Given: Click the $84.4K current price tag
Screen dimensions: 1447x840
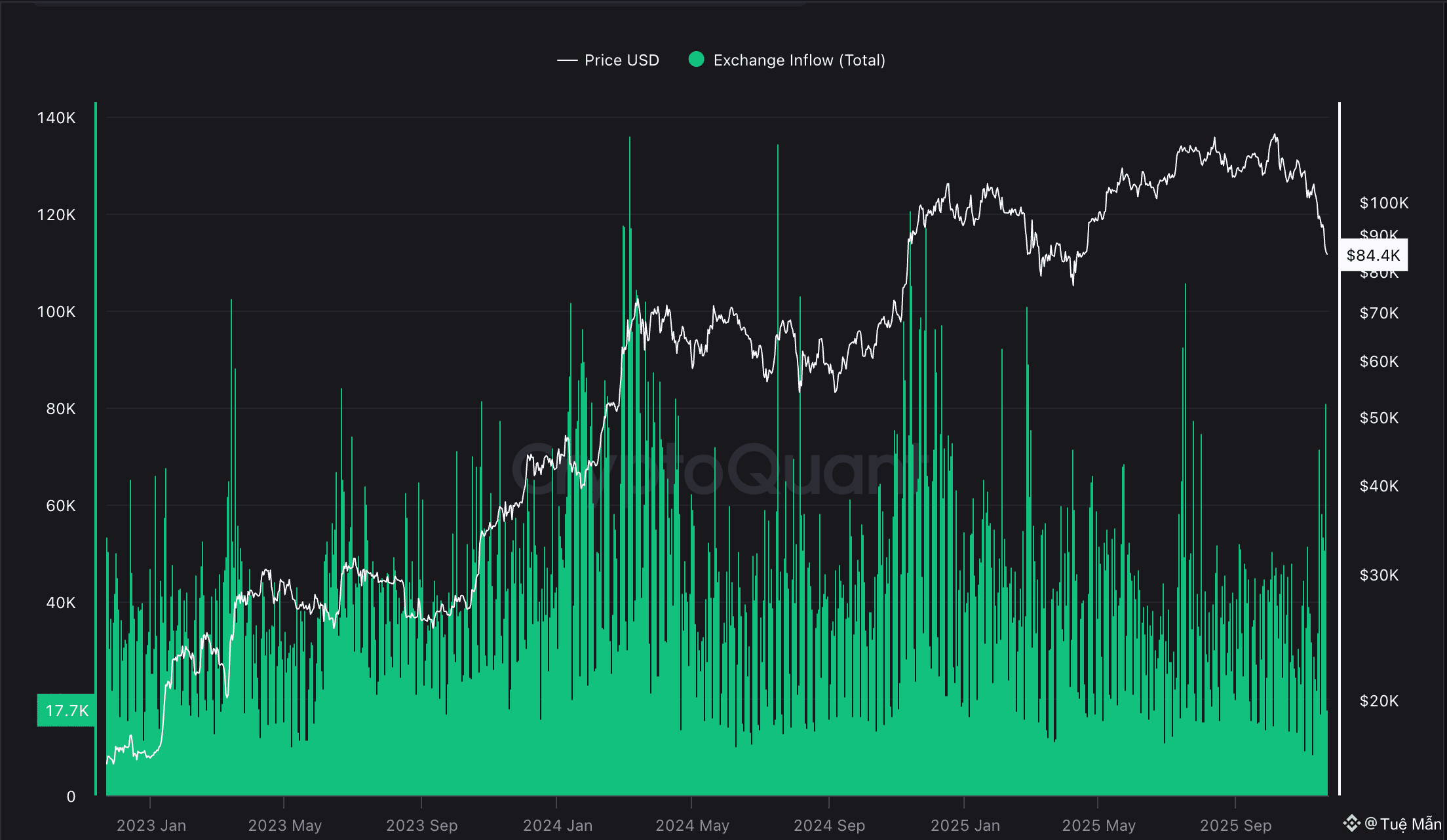Looking at the screenshot, I should [1373, 255].
